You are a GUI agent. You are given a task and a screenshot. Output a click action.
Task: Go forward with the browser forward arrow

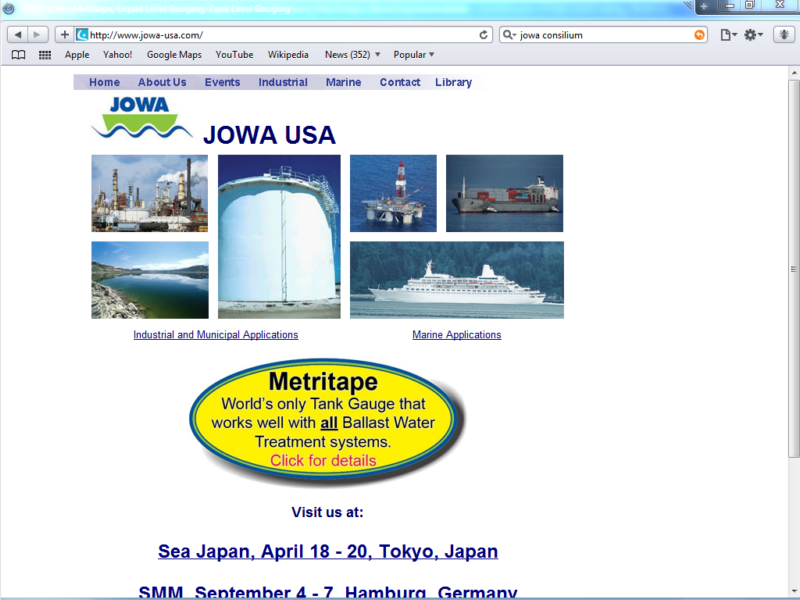38,35
